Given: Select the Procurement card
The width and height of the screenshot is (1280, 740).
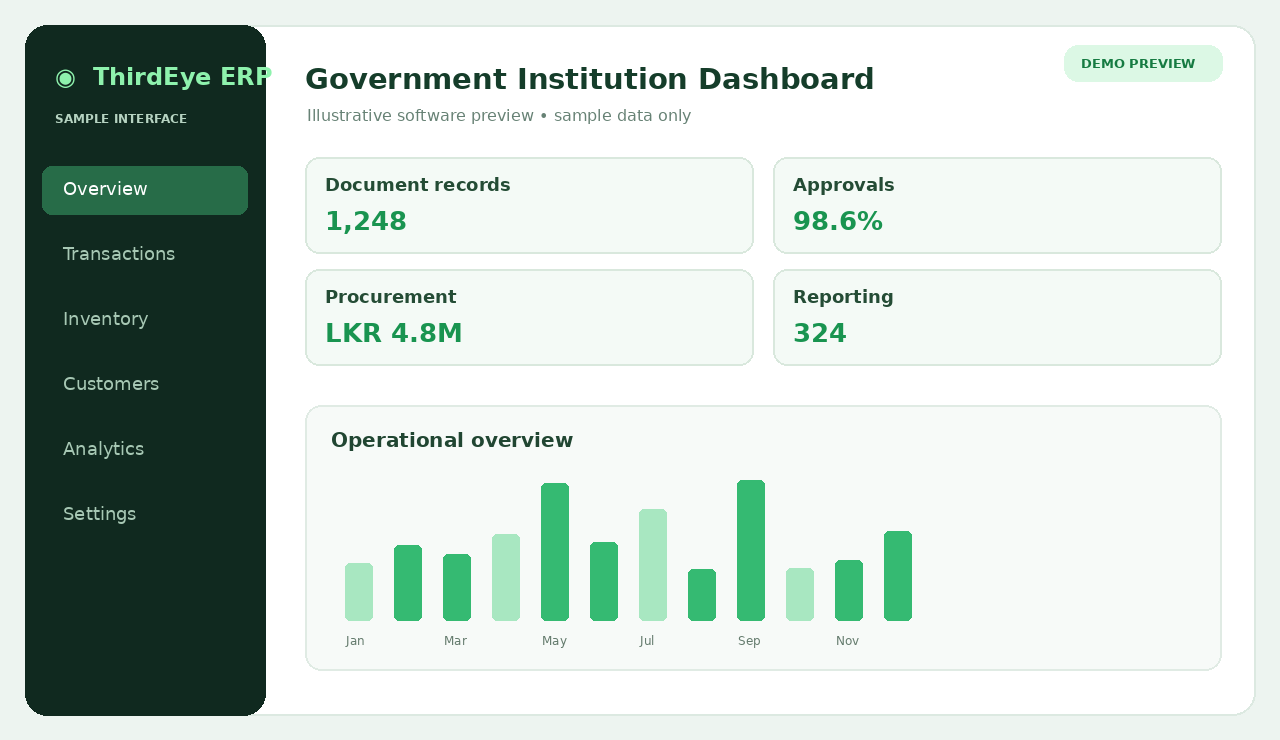Looking at the screenshot, I should point(529,317).
